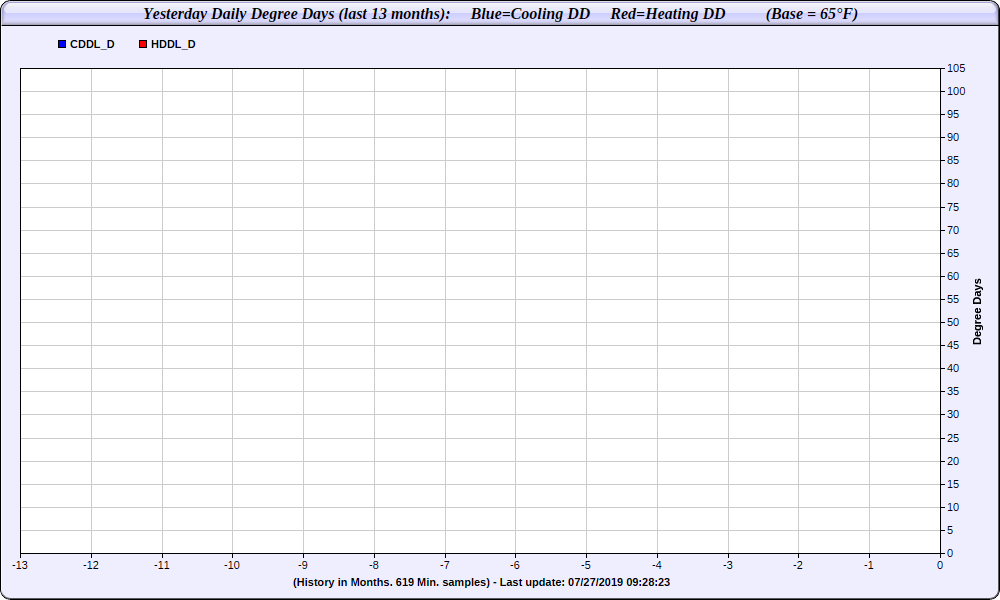
Task: Click the 105 y-axis label
Action: 956,68
